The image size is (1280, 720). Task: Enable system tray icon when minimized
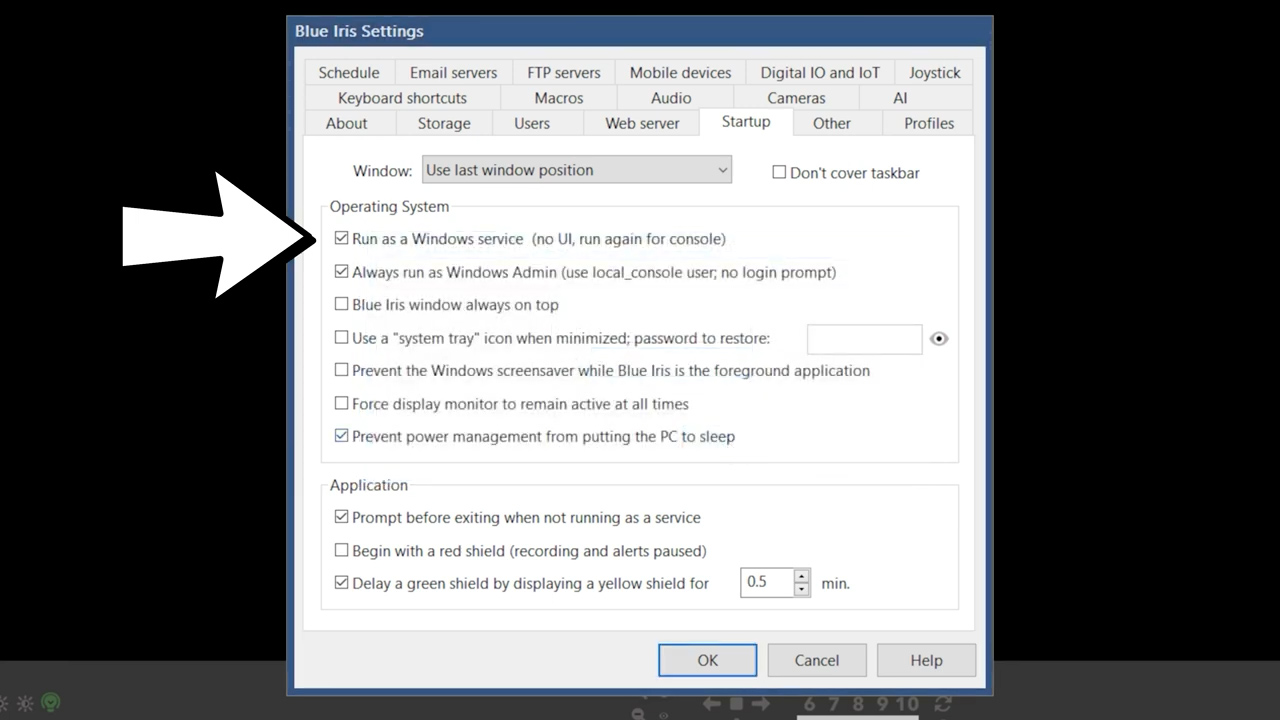pyautogui.click(x=341, y=338)
